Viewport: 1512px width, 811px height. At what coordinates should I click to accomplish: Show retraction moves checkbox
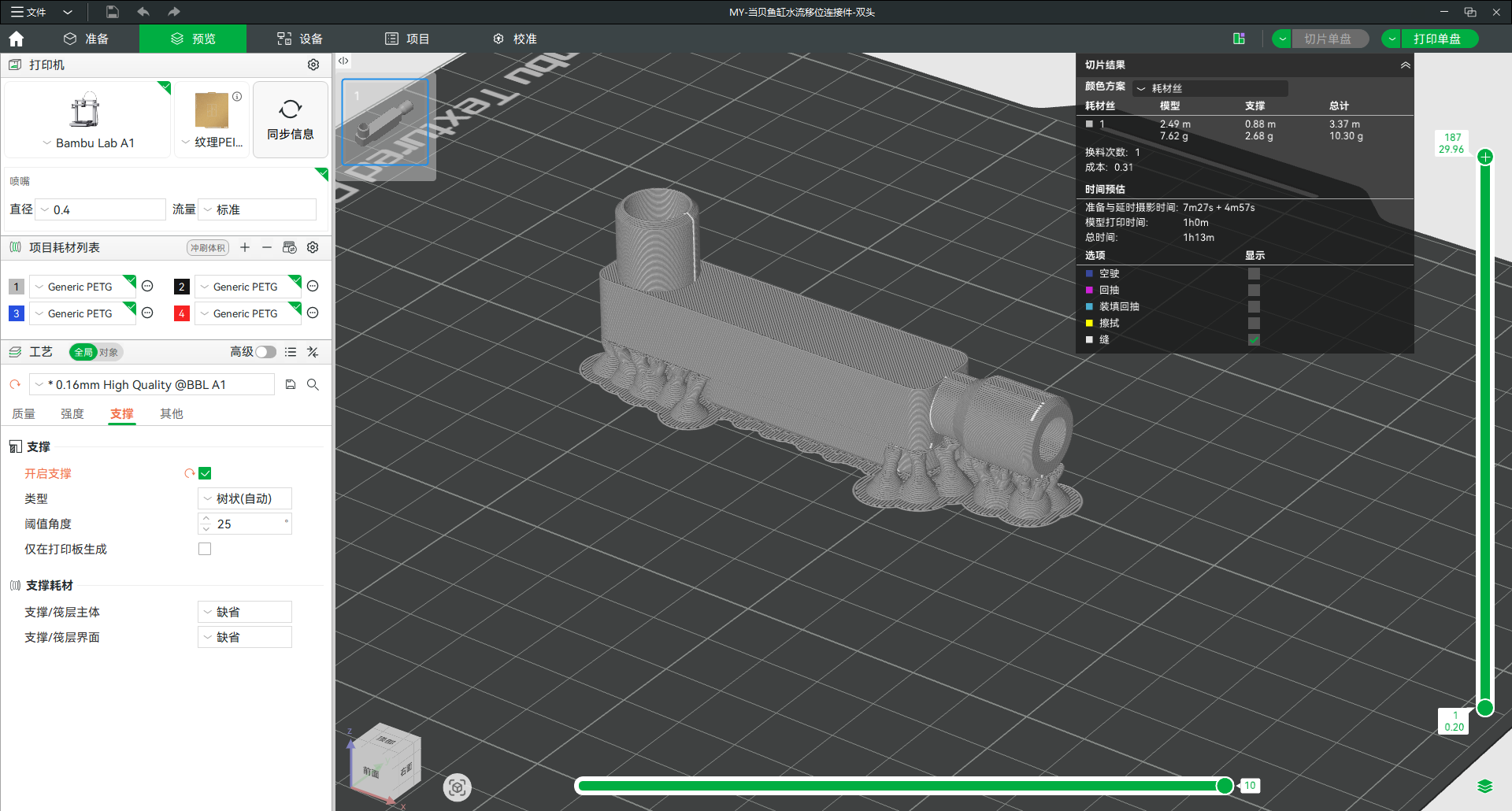click(x=1254, y=290)
